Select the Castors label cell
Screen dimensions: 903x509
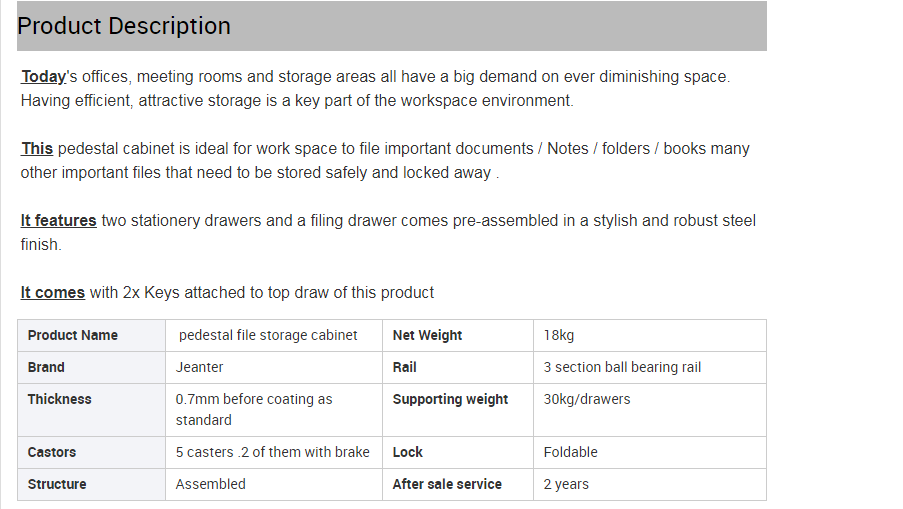tap(92, 453)
